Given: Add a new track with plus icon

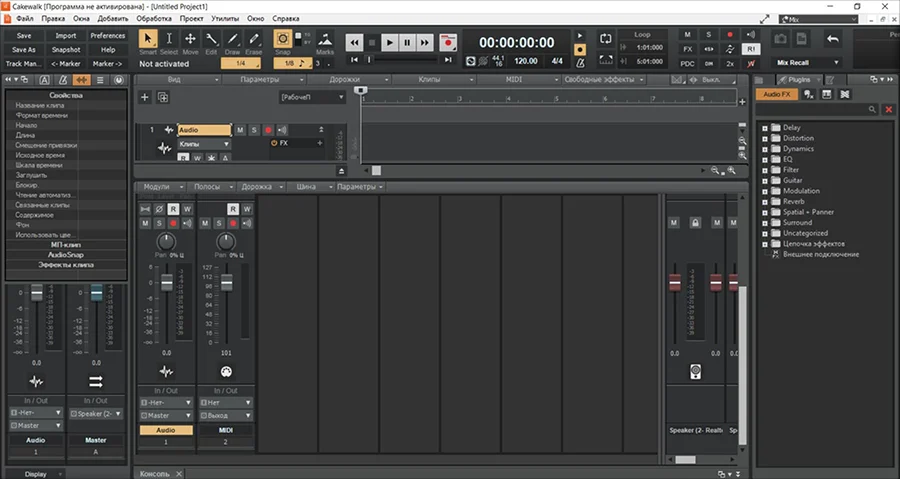Looking at the screenshot, I should click(x=145, y=97).
